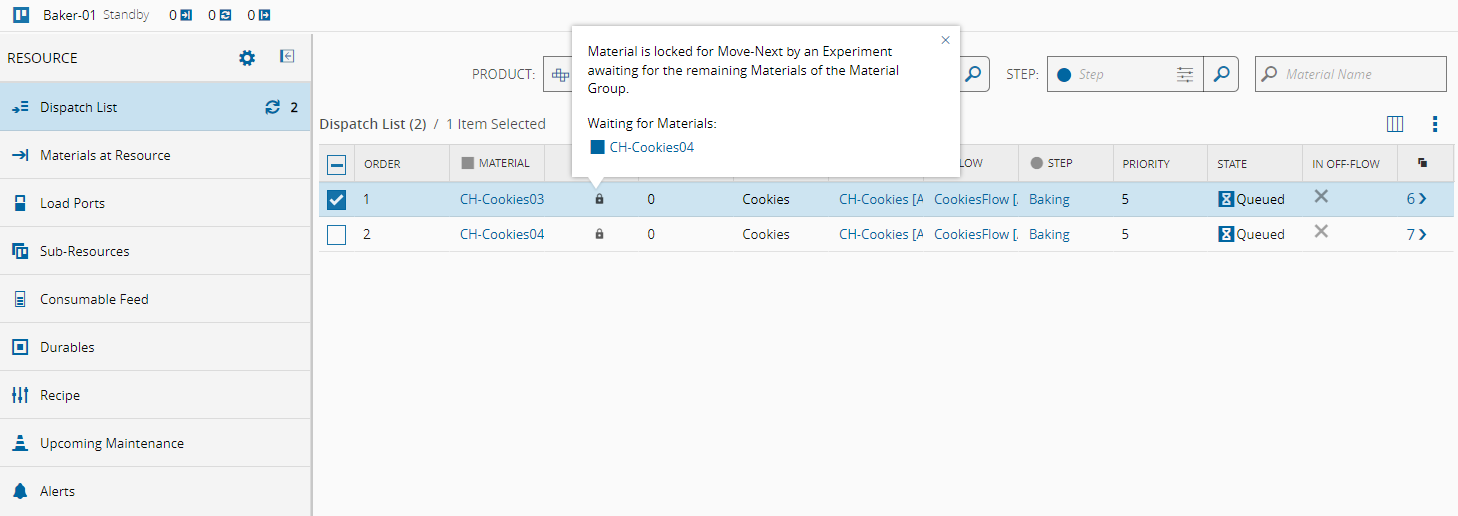
Task: Open the CH-Cookies03 material link
Action: pos(502,199)
